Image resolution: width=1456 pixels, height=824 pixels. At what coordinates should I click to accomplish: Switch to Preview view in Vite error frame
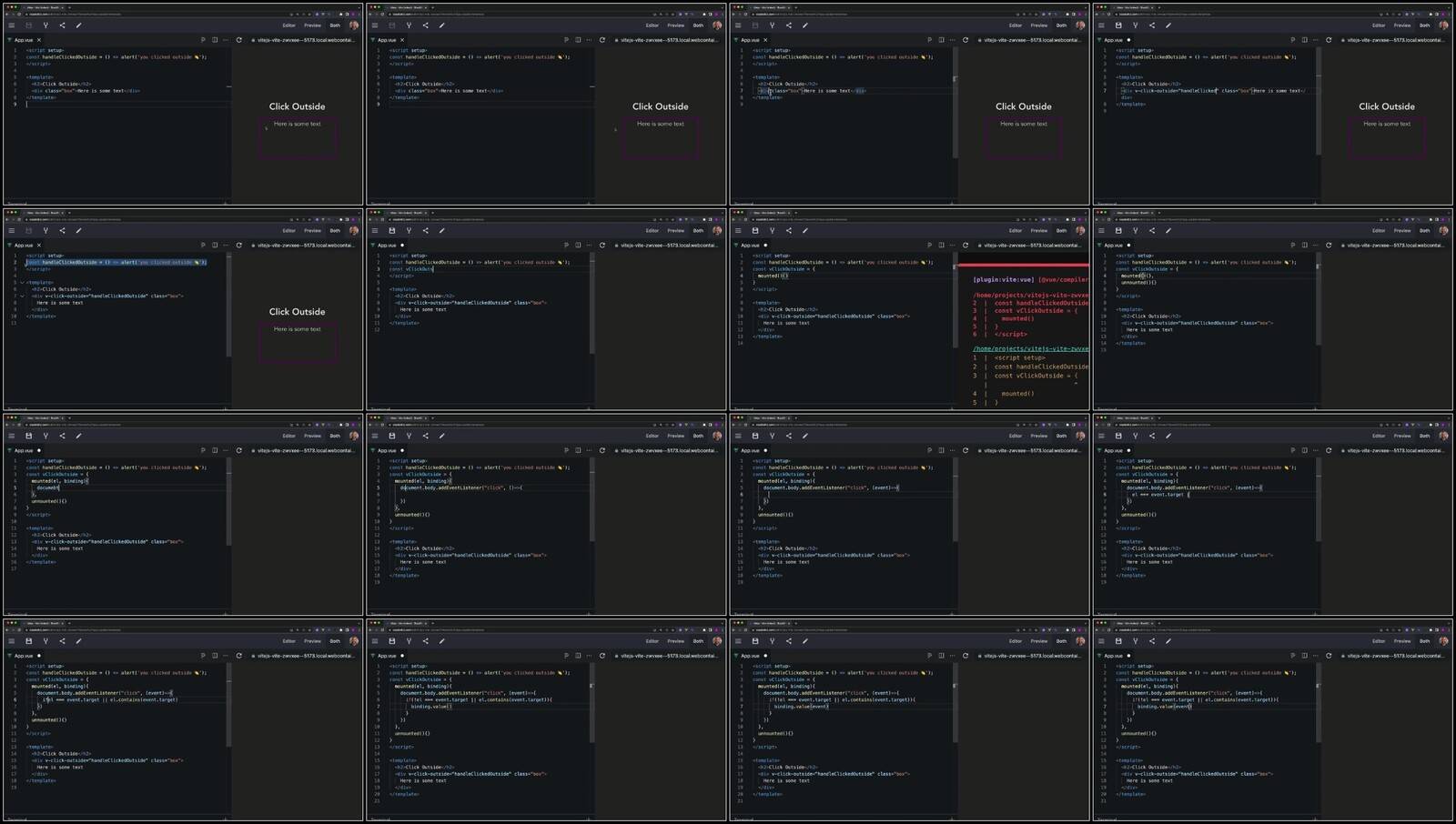1039,231
